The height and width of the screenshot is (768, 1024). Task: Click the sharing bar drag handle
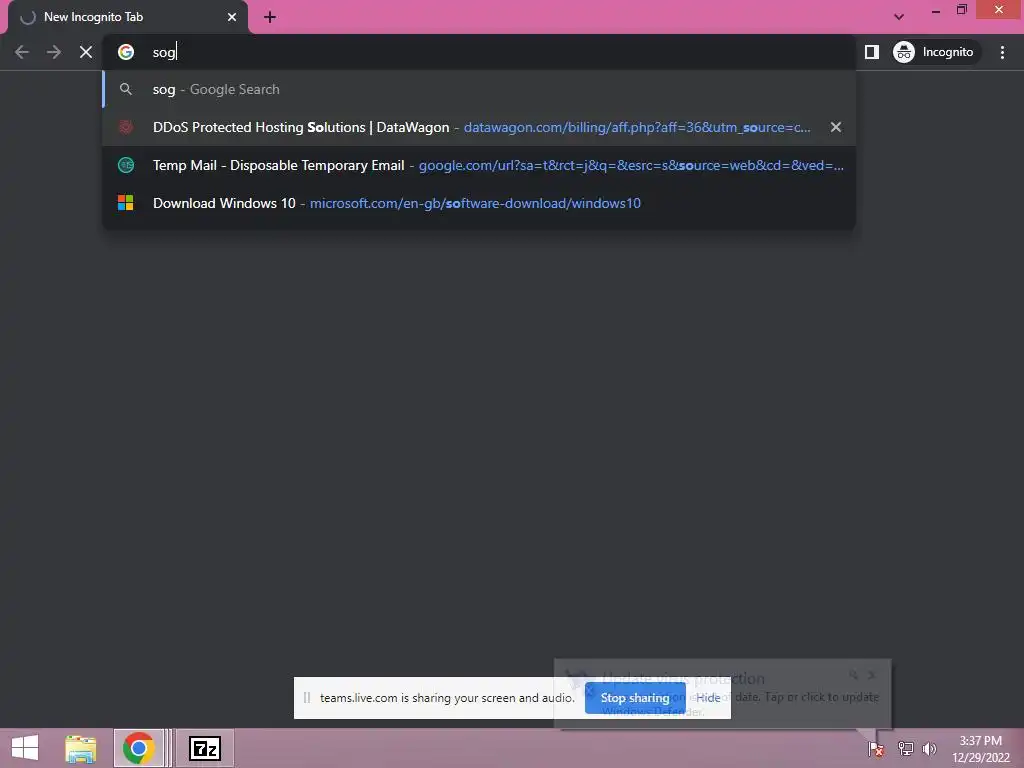[306, 697]
